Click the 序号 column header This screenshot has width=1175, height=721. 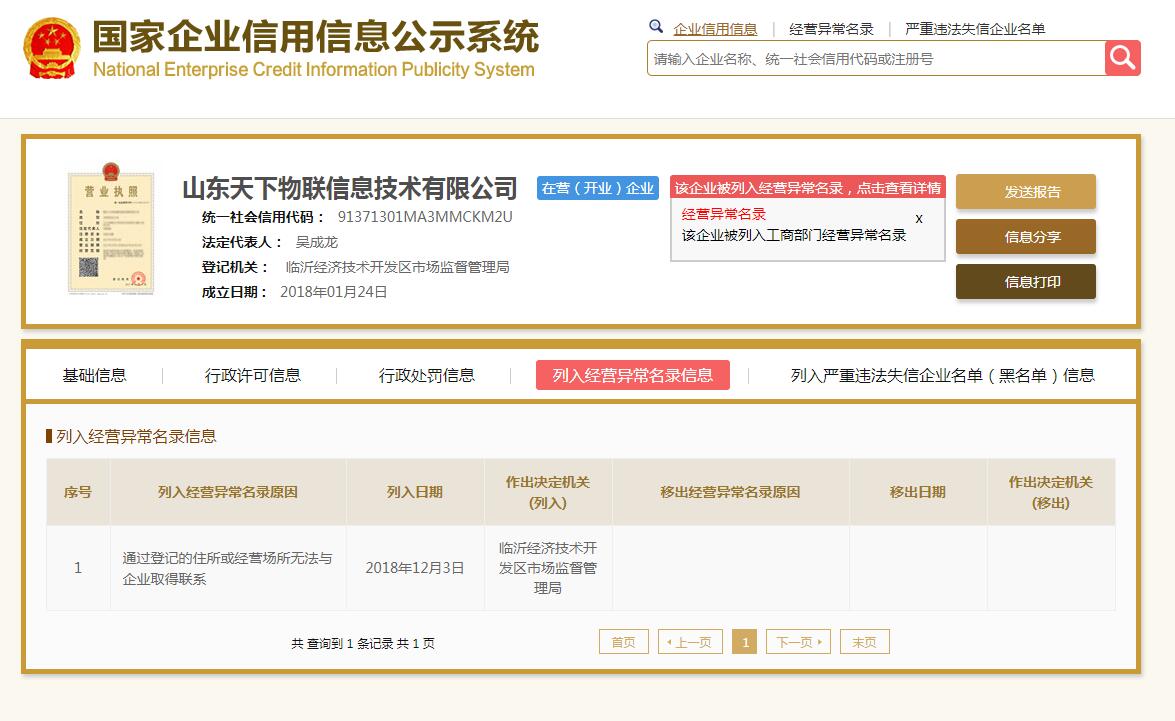click(78, 492)
